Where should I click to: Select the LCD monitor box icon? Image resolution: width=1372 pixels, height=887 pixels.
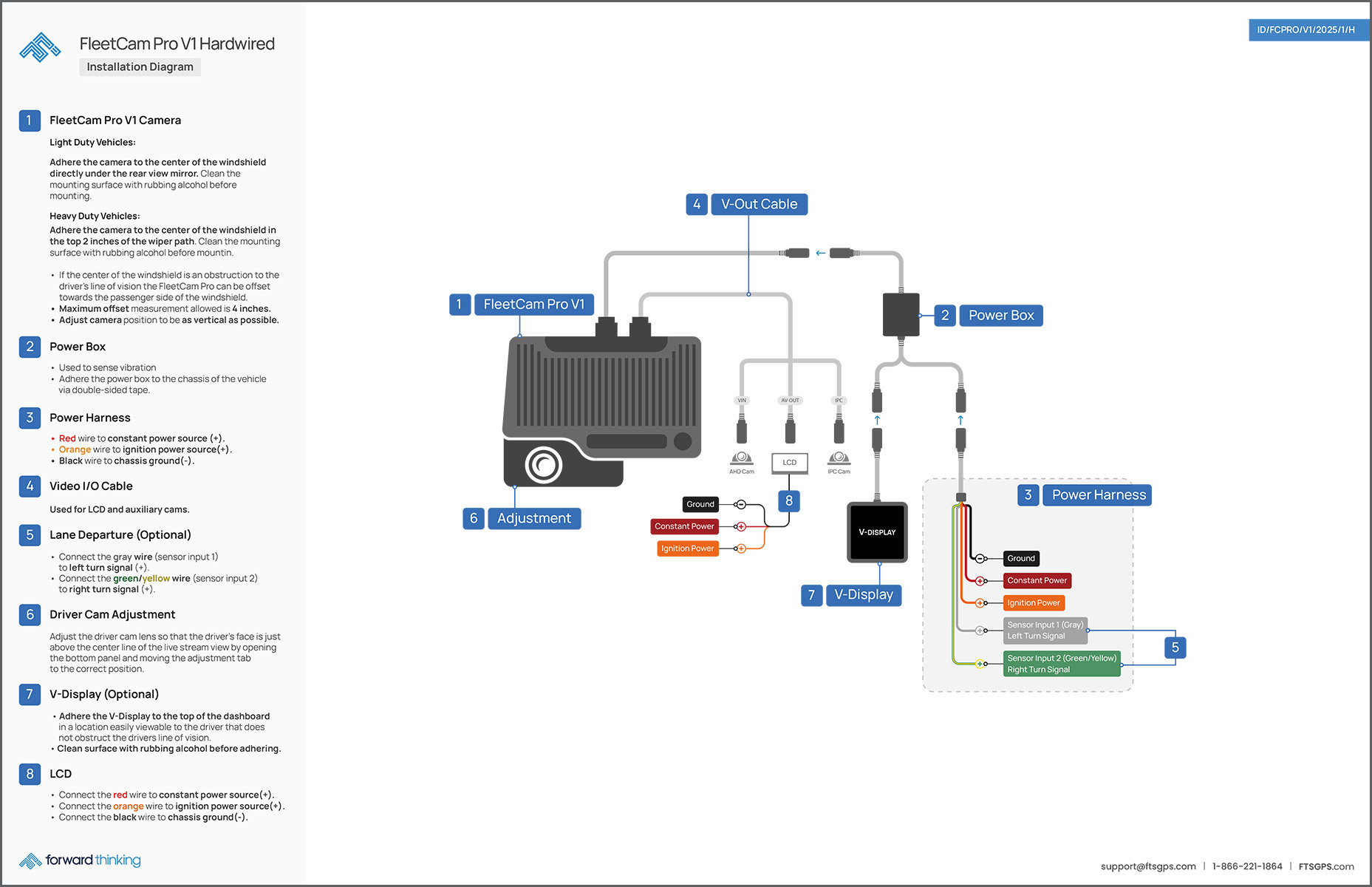(x=789, y=463)
